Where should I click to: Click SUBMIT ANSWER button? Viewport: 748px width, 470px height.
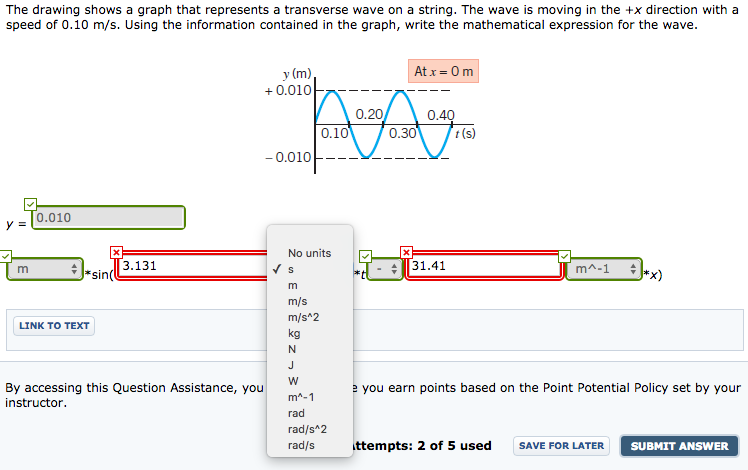(x=679, y=446)
